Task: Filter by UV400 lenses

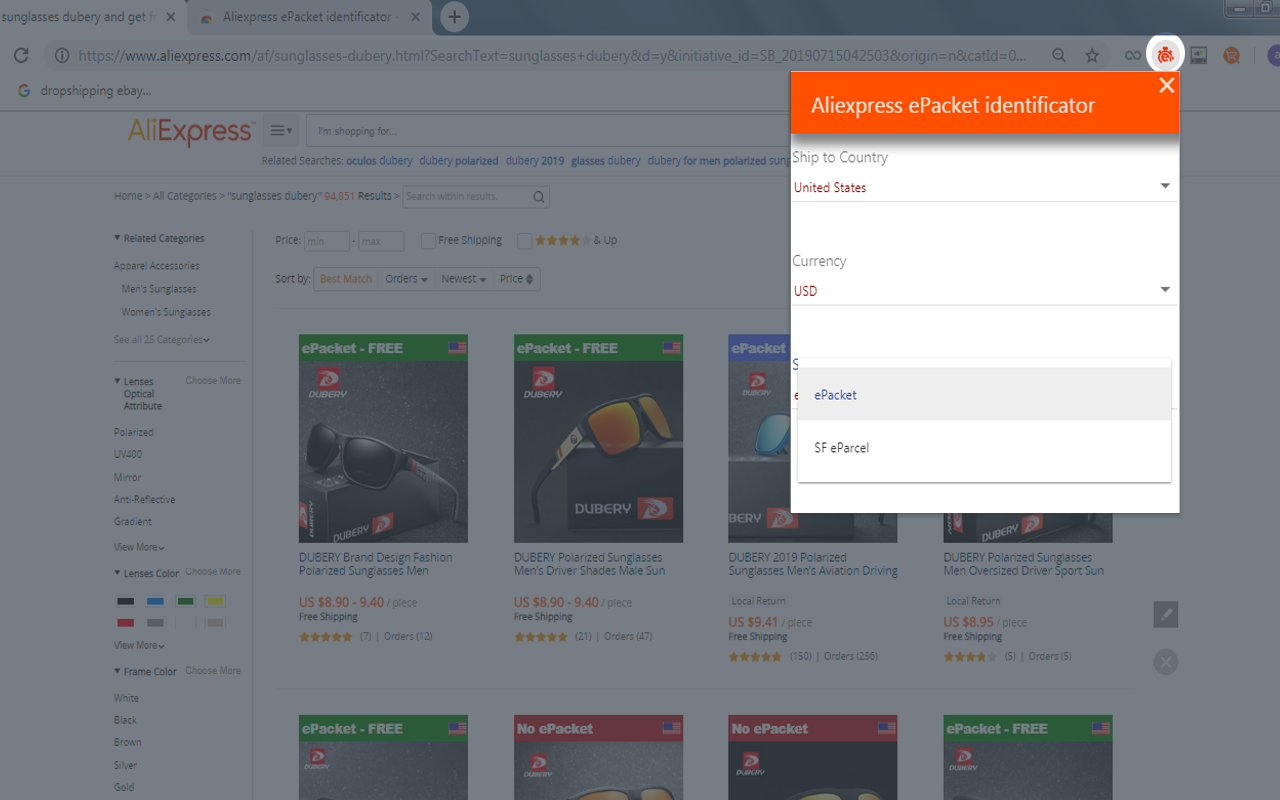Action: click(128, 454)
